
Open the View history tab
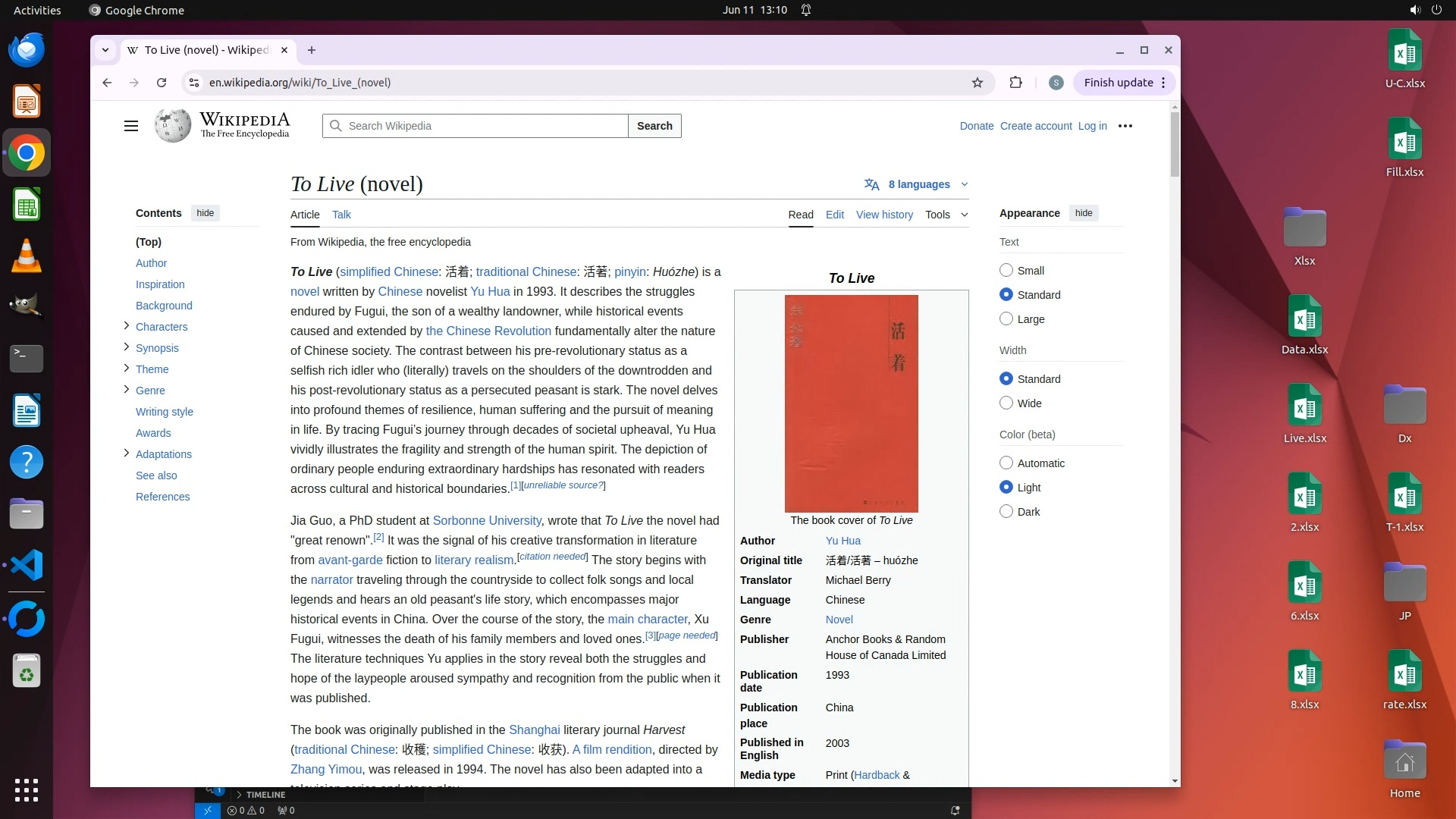tap(884, 215)
